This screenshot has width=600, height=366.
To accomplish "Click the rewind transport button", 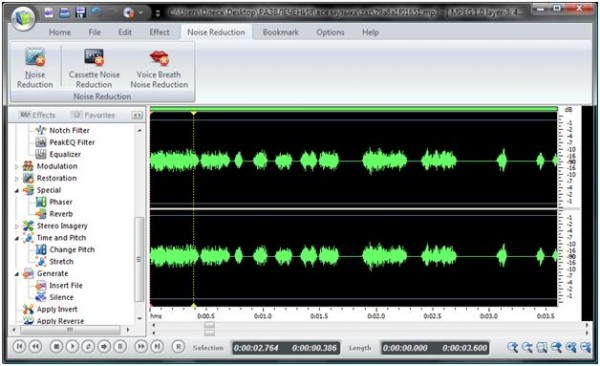I will pyautogui.click(x=35, y=346).
